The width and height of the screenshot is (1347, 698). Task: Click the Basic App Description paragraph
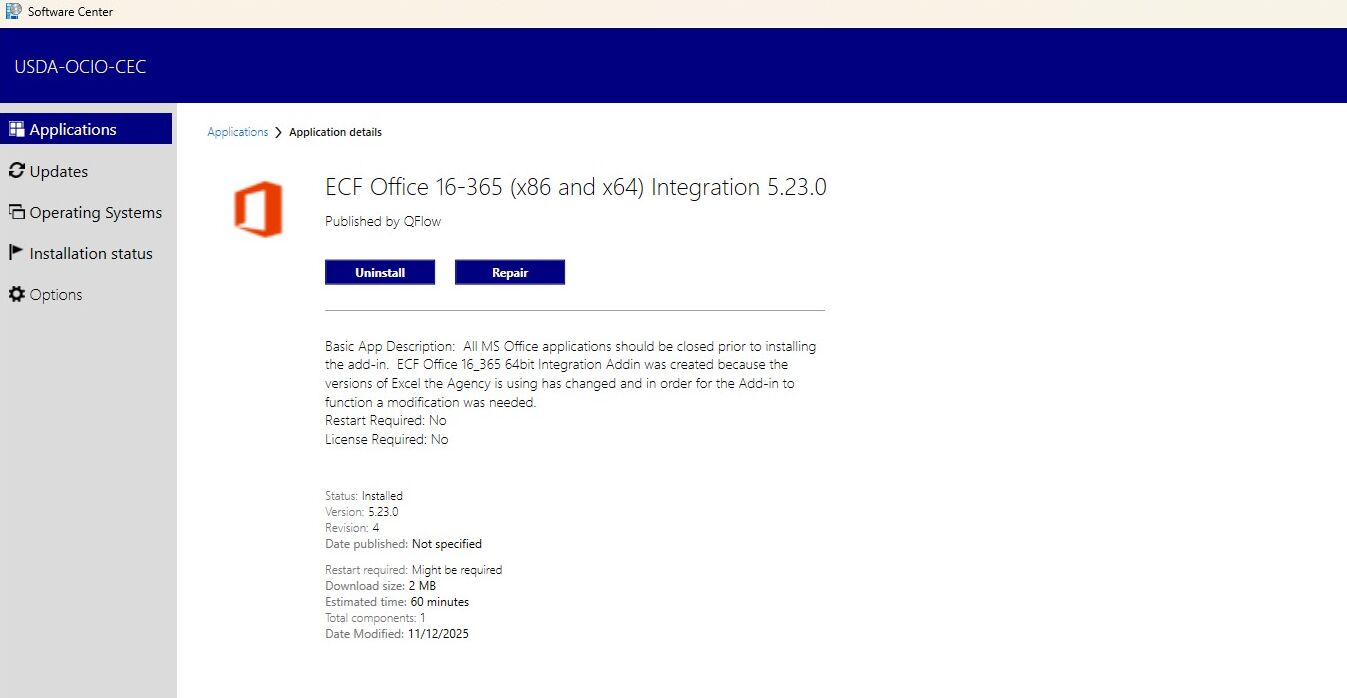(x=571, y=375)
